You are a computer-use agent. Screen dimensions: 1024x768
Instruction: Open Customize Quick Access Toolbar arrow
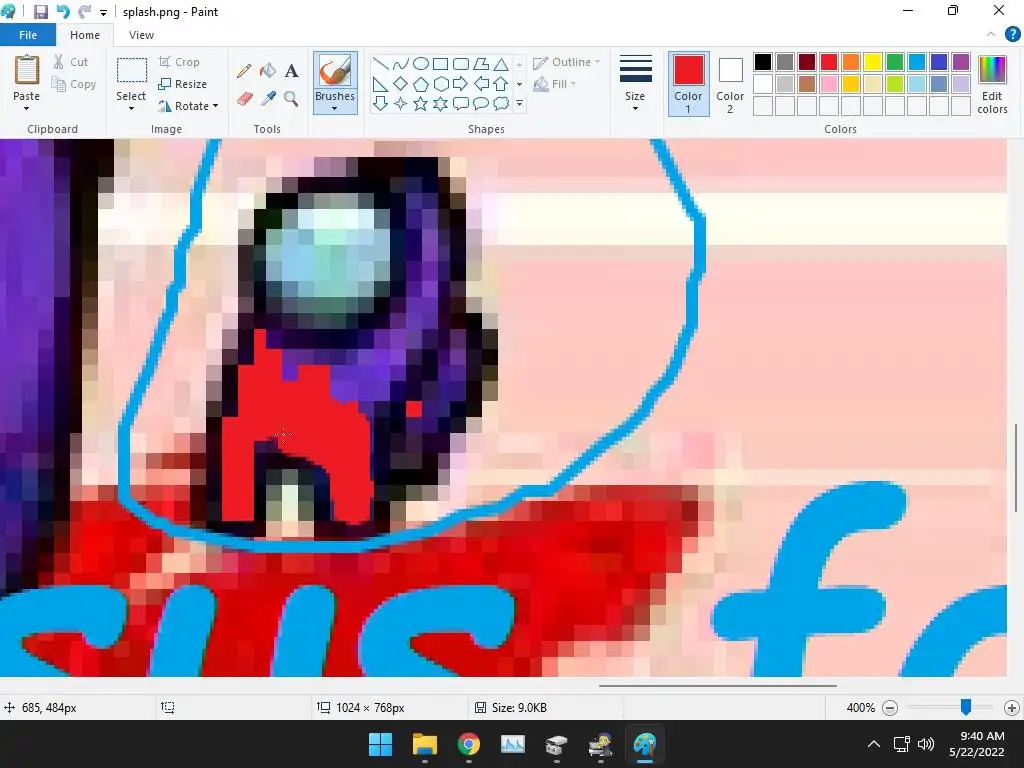(x=103, y=12)
